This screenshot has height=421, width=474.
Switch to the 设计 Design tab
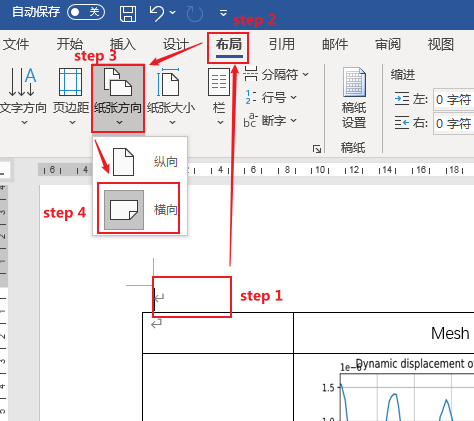tap(176, 44)
